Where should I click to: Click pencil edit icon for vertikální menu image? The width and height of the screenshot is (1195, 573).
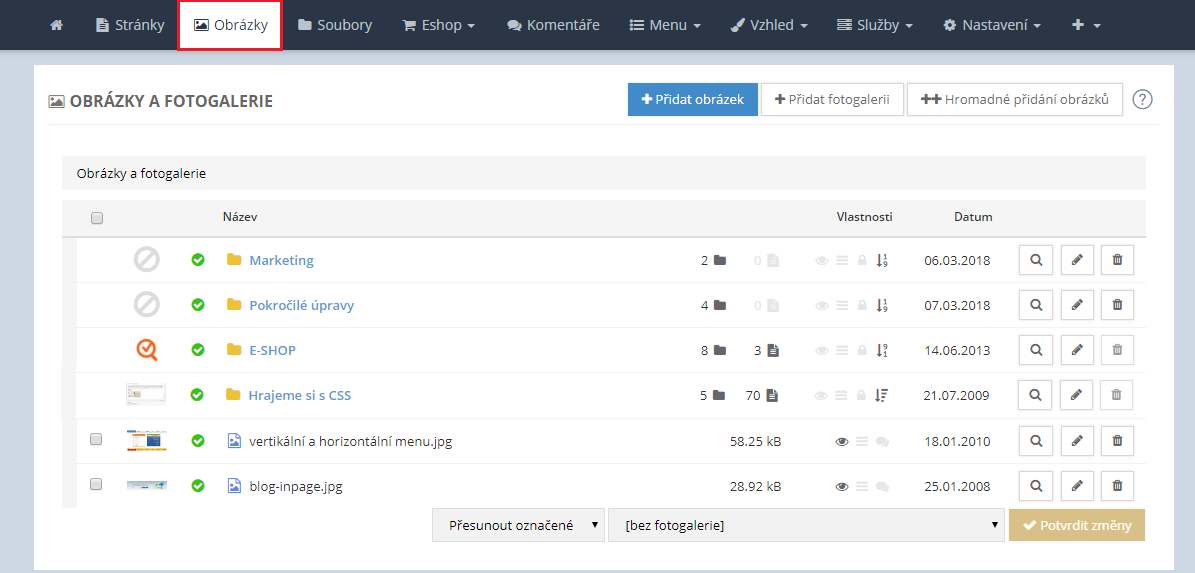point(1077,440)
